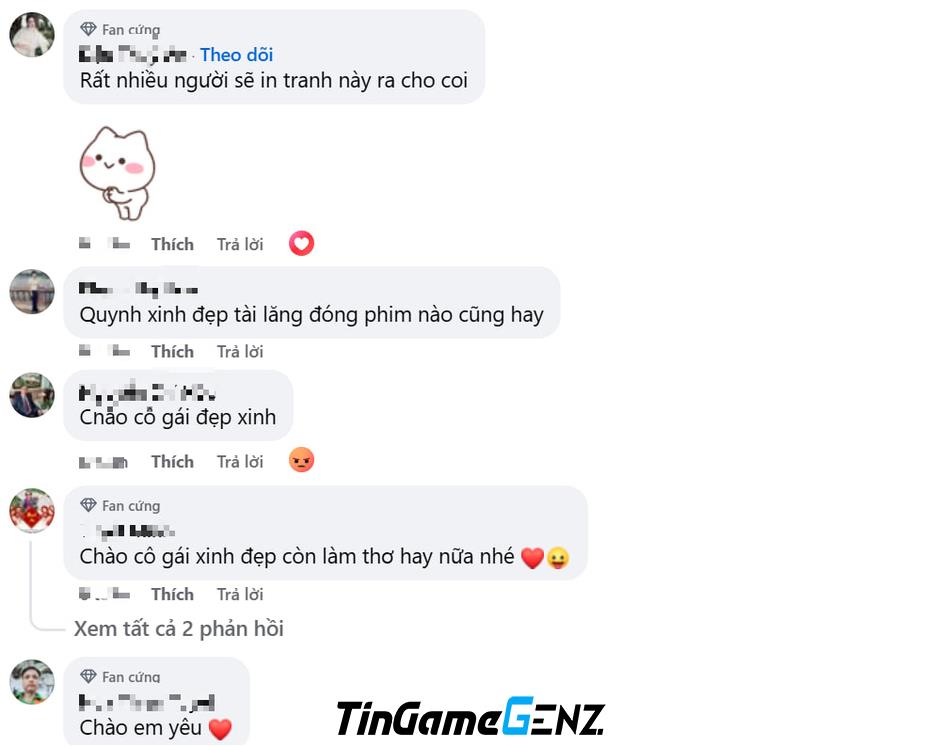Image resolution: width=940 pixels, height=747 pixels.
Task: Open the red-decorated avatar of fourth commenter
Action: 32,511
